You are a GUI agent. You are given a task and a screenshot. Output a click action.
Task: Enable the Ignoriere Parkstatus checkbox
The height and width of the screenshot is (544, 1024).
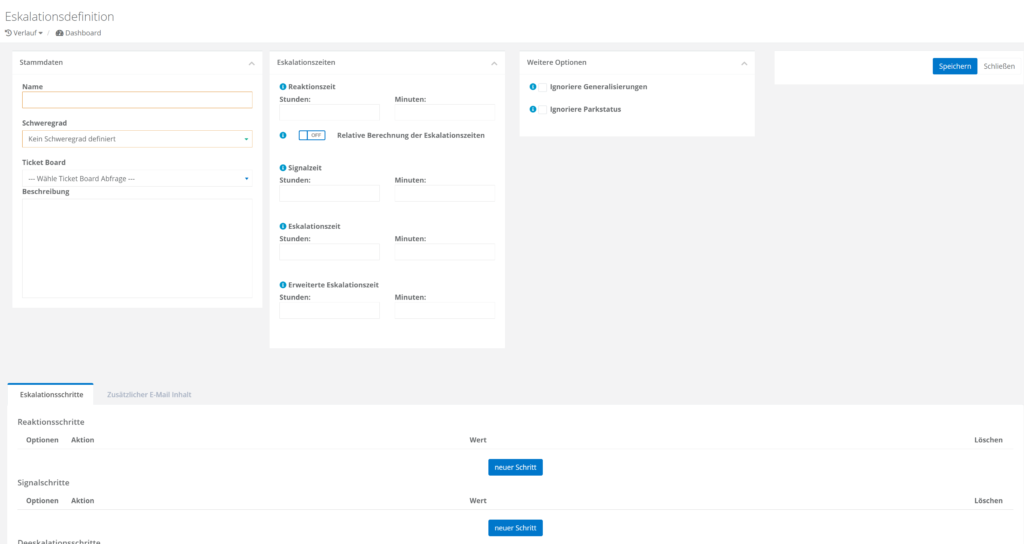[x=544, y=109]
